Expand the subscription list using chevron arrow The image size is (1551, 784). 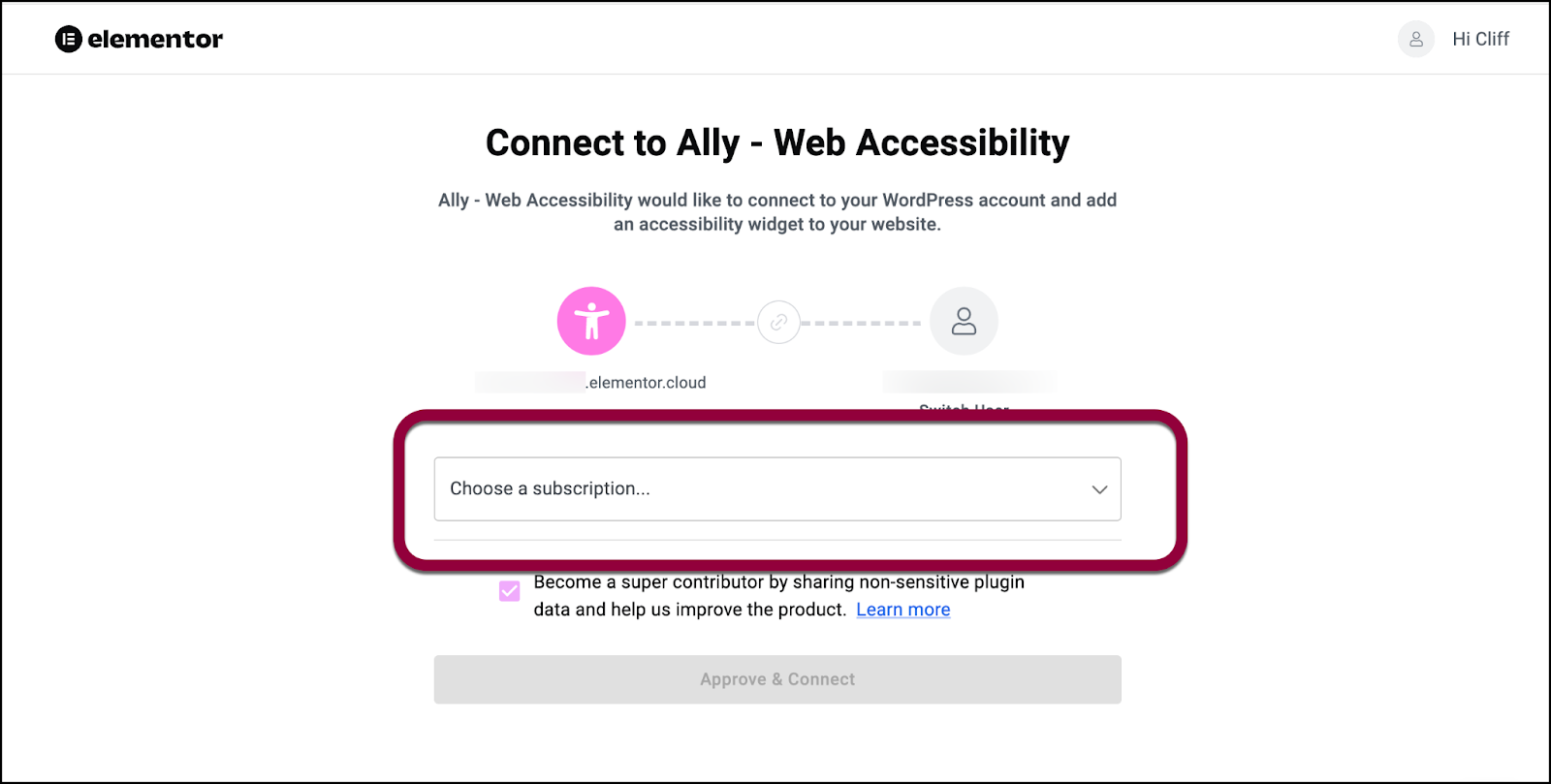click(1099, 489)
